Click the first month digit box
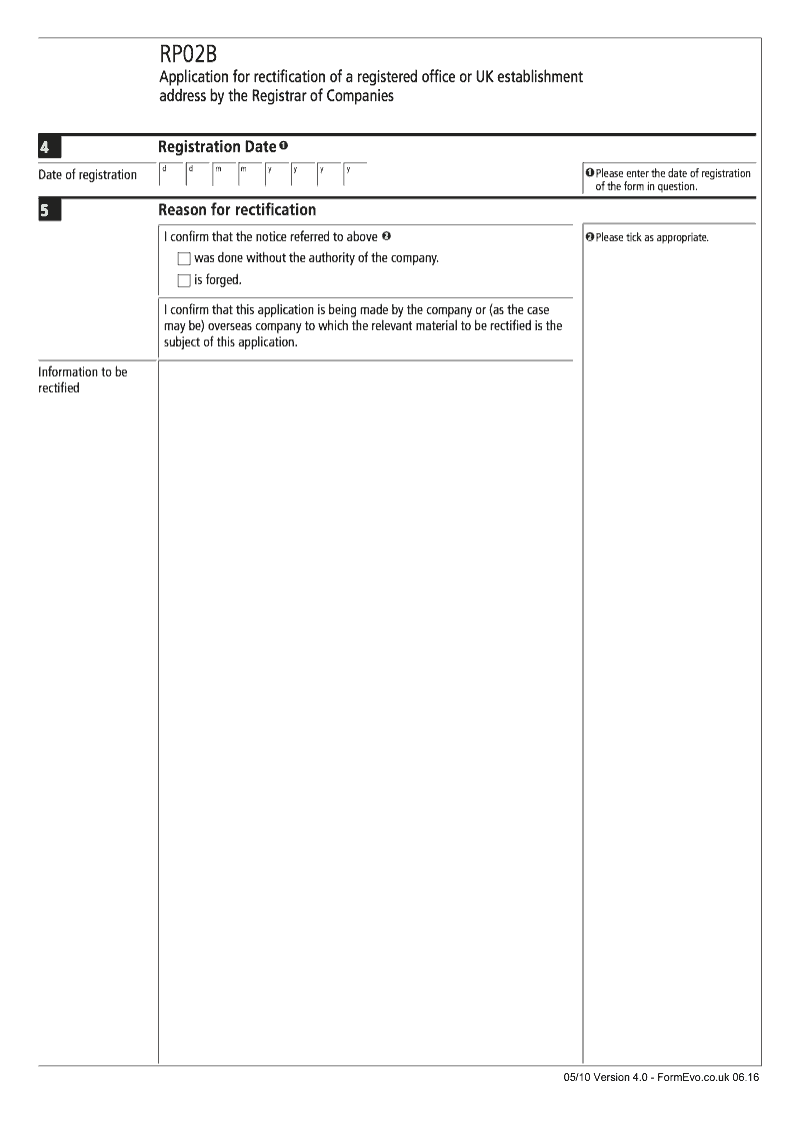The width and height of the screenshot is (800, 1131). tap(224, 176)
